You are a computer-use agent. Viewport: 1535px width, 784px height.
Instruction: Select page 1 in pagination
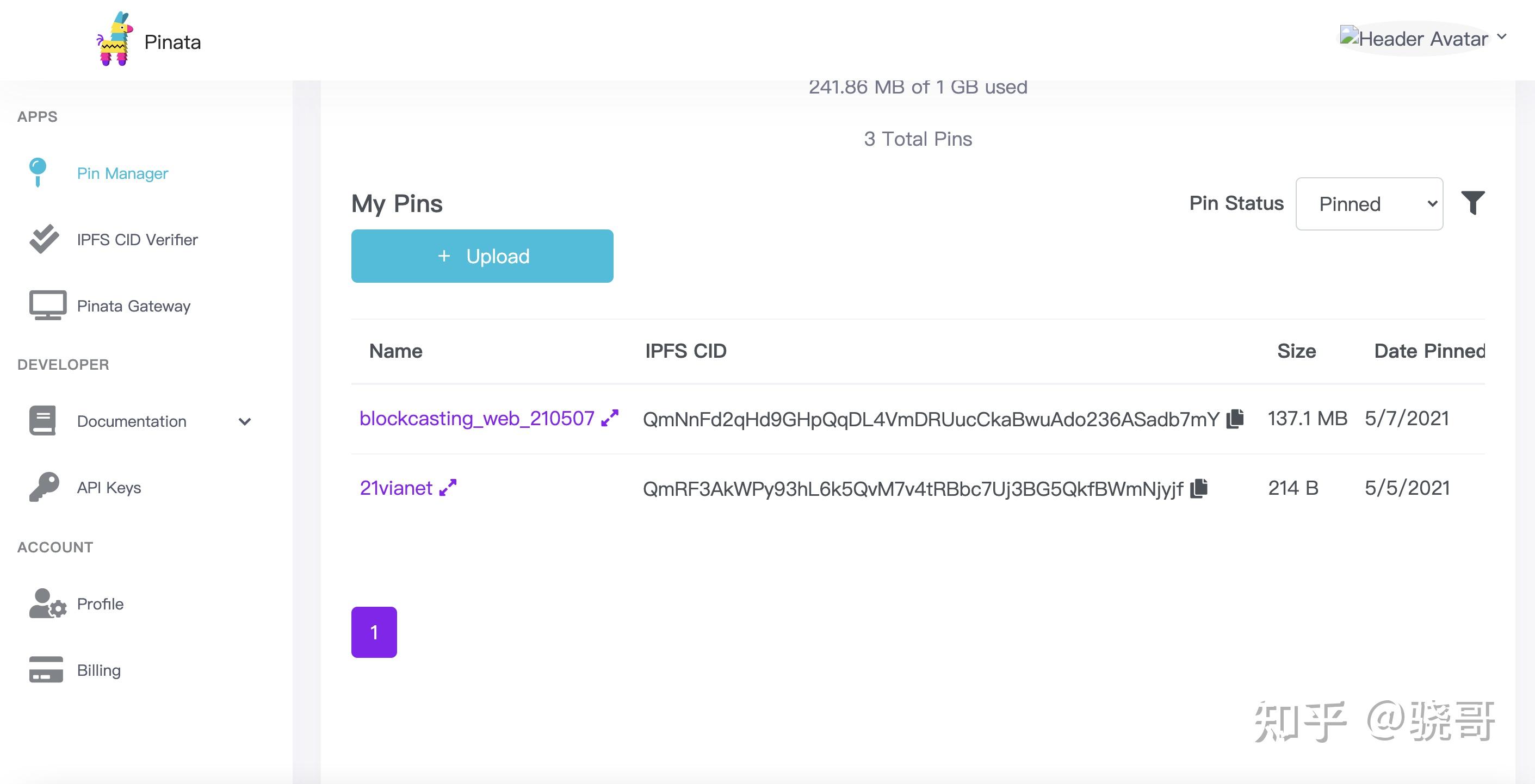(x=374, y=632)
